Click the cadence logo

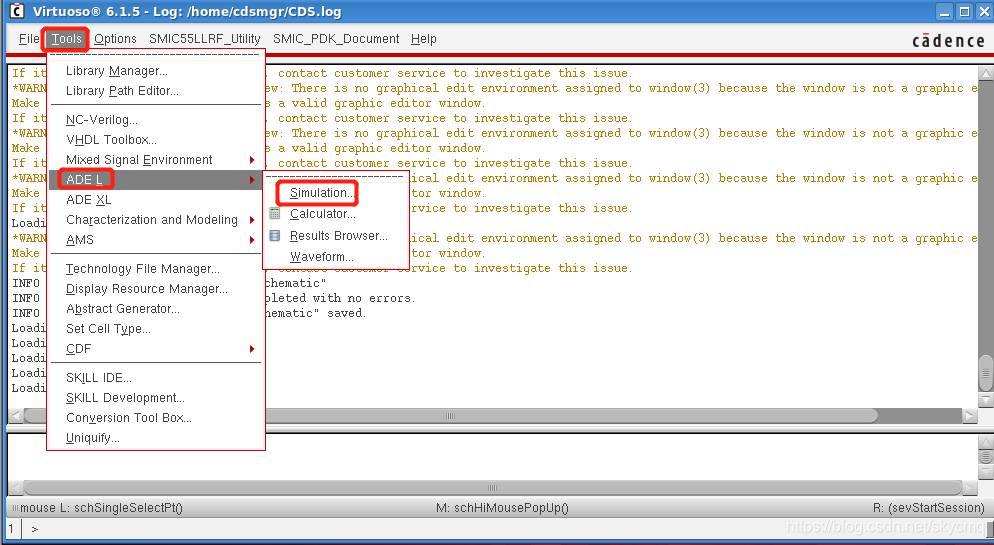pos(948,41)
